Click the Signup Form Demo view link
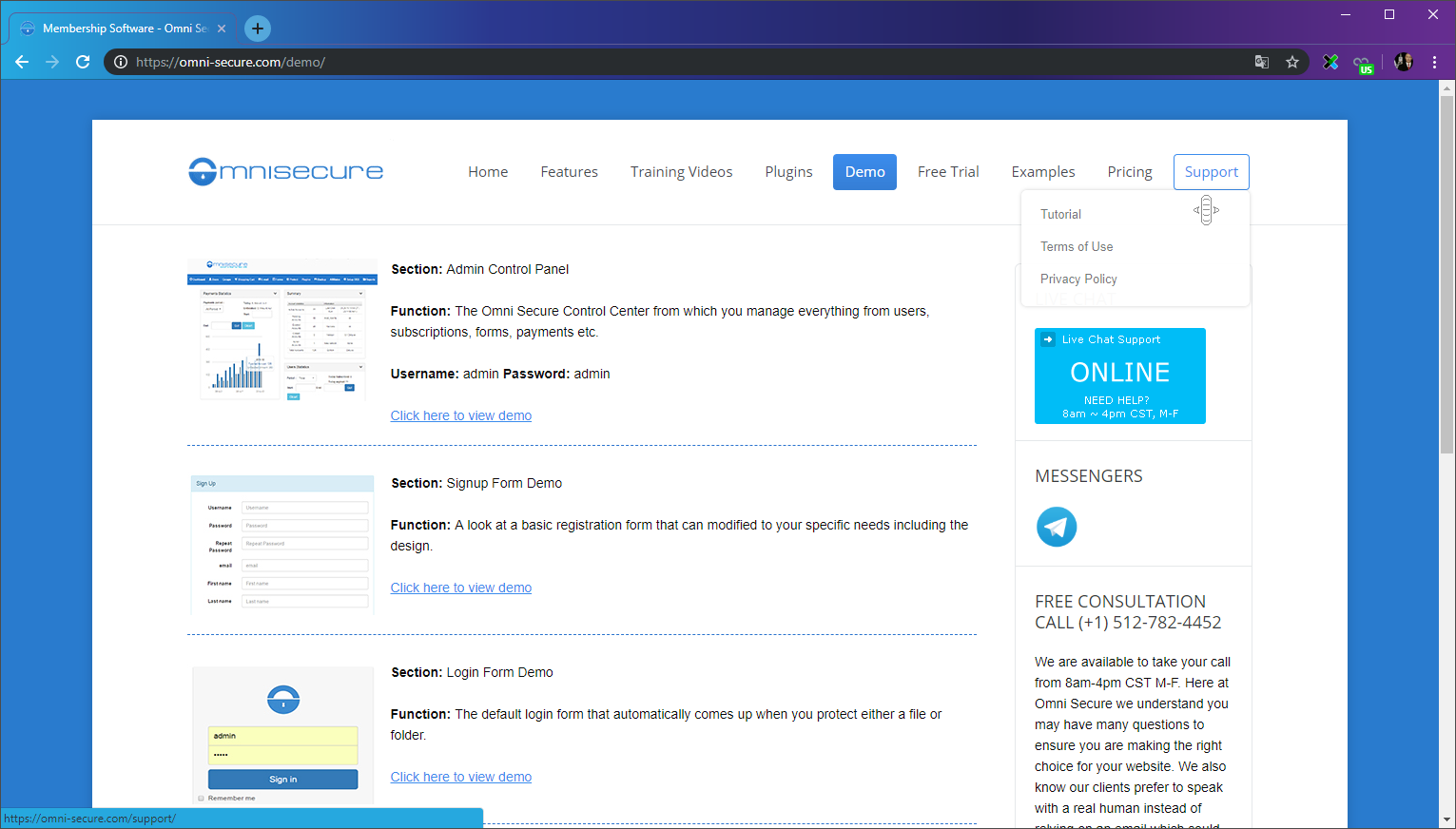 coord(461,588)
